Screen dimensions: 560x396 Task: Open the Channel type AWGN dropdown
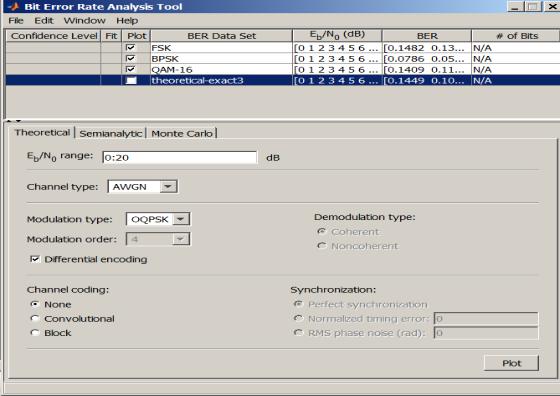(142, 186)
